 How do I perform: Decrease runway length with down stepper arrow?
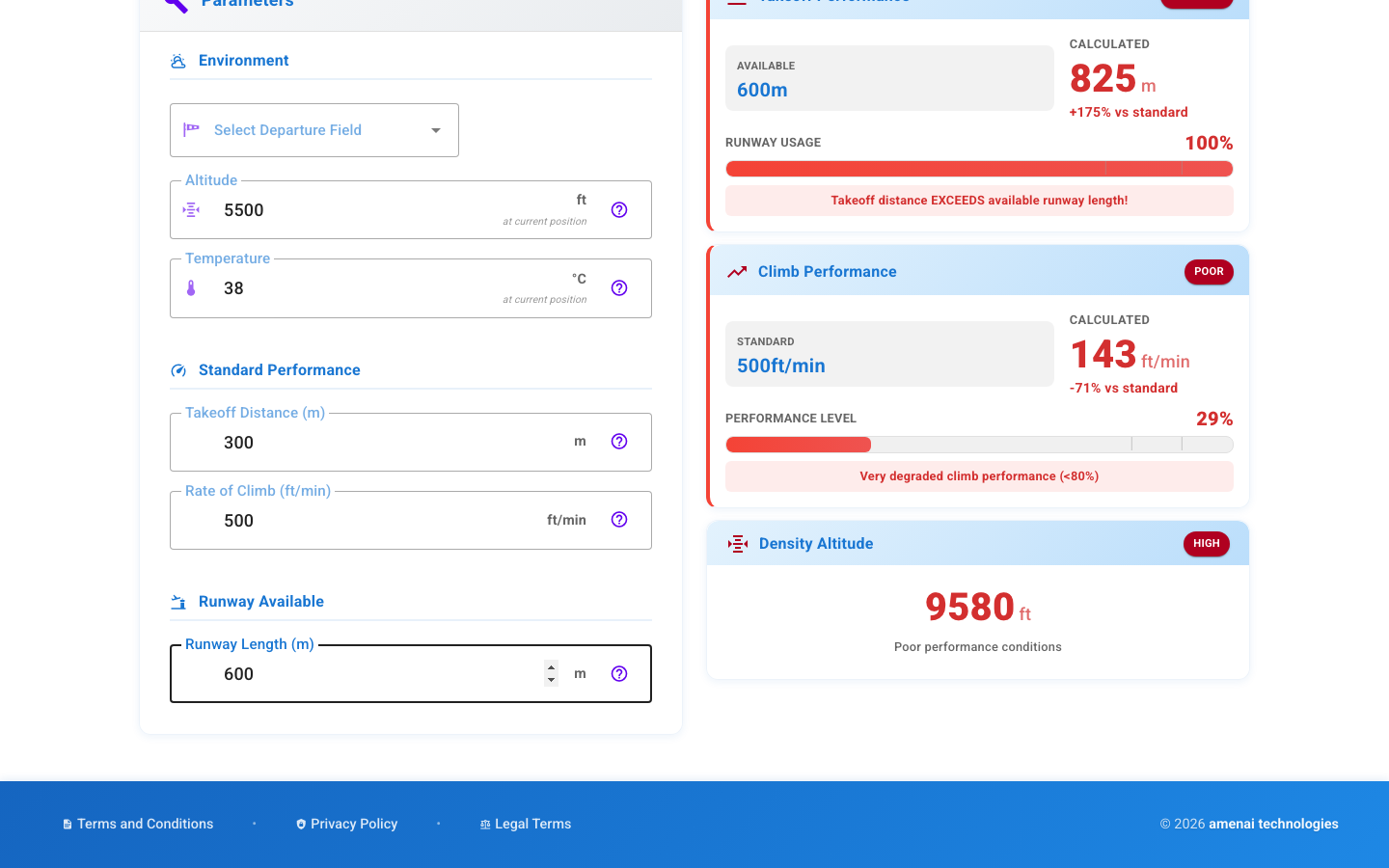pos(551,680)
